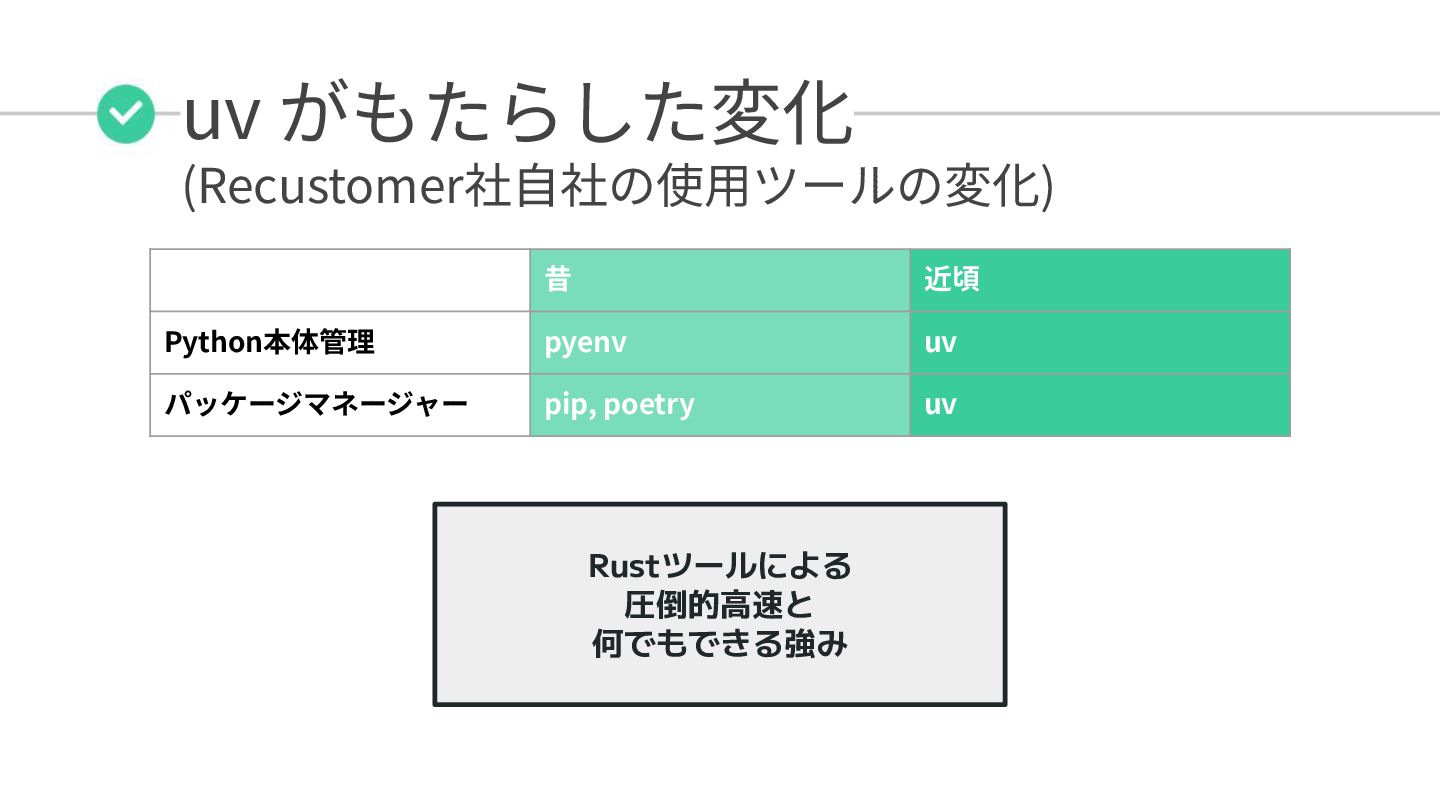This screenshot has height=810, width=1440.
Task: Select the pip, poetry cell
Action: [x=720, y=405]
